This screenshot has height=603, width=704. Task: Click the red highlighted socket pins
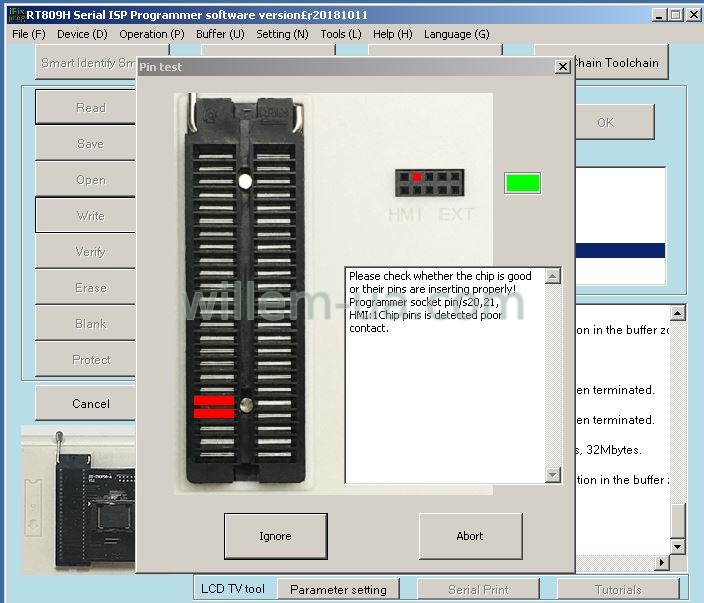[214, 407]
